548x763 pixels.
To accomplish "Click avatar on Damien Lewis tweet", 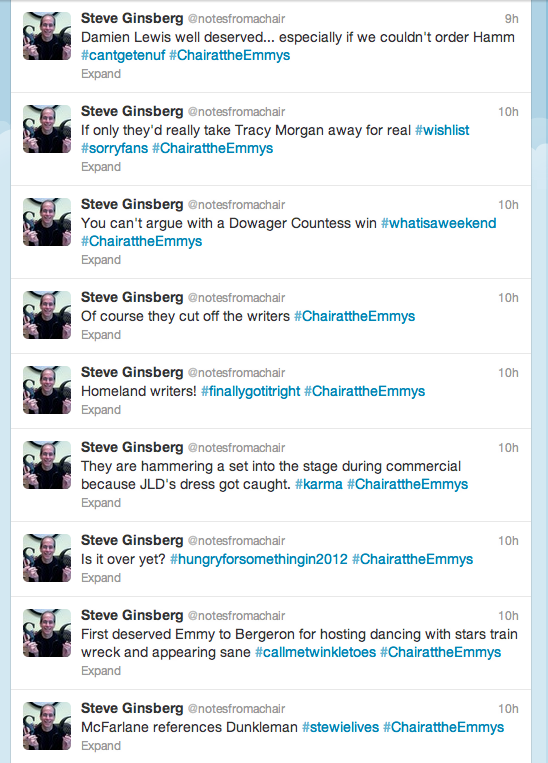I will [47, 36].
